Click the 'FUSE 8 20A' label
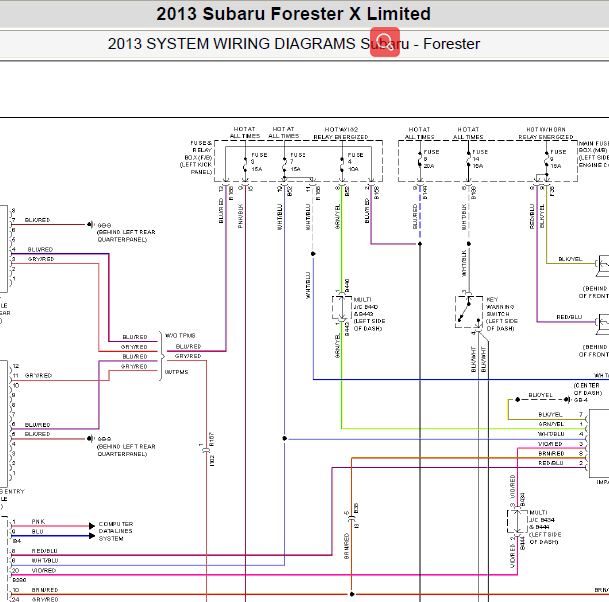 [x=431, y=159]
